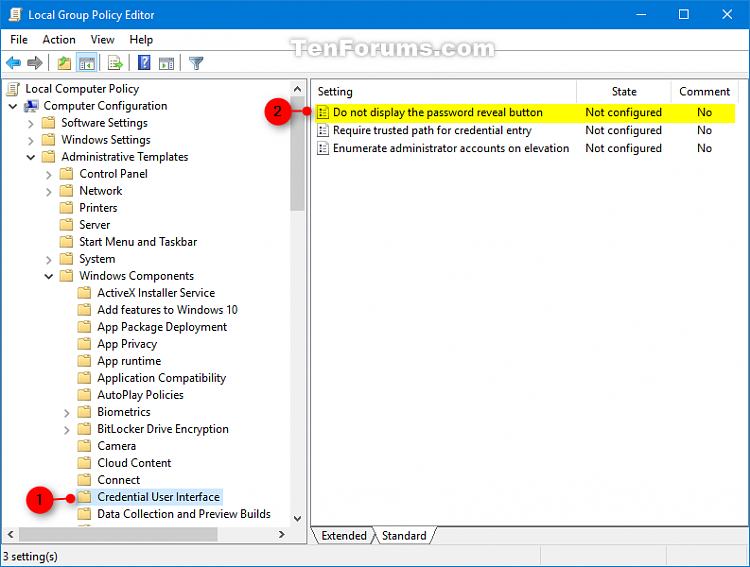Click the Cloud Content folder icon
This screenshot has height=567, width=750.
[84, 463]
